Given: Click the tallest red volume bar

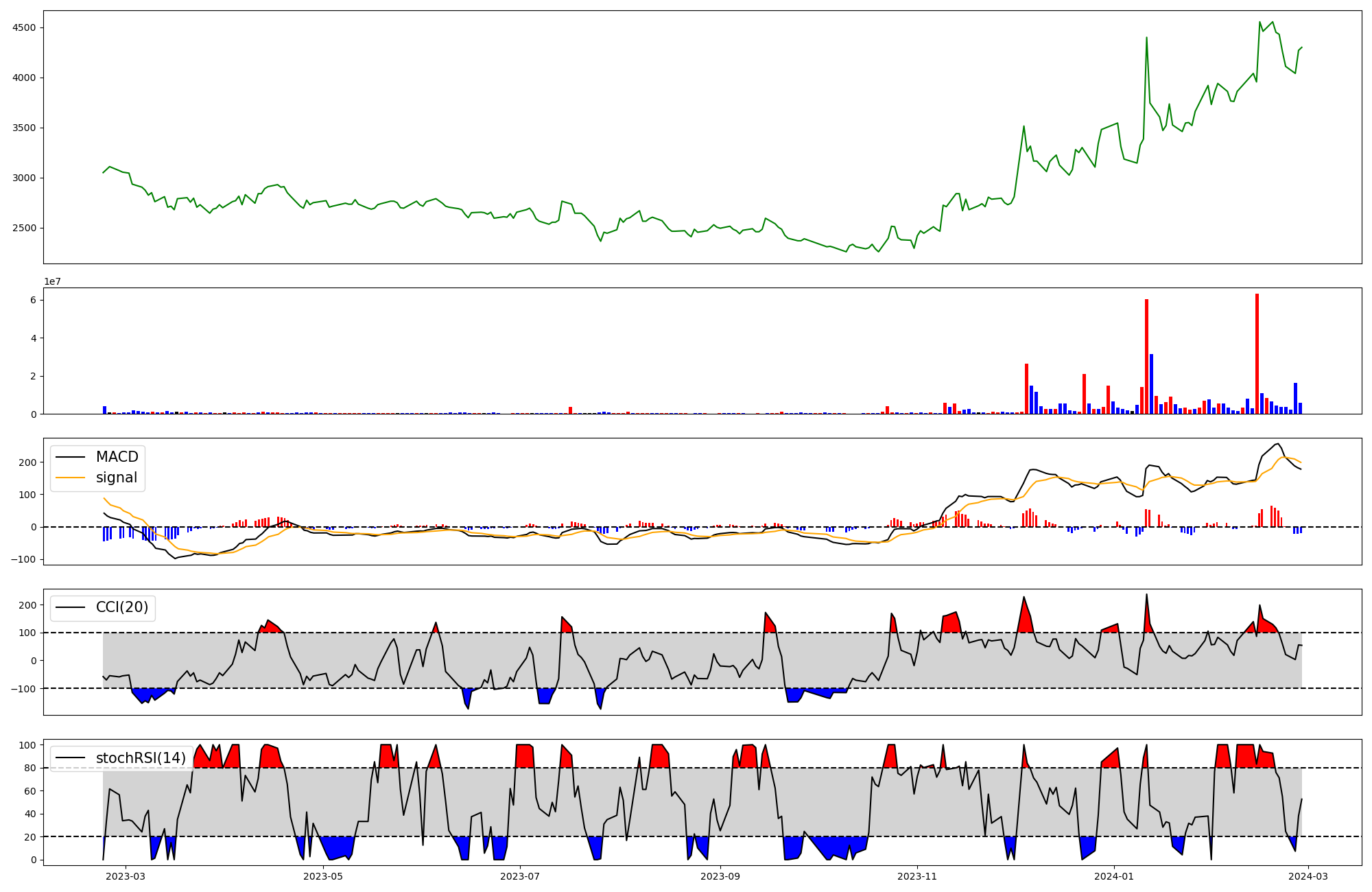Looking at the screenshot, I should (x=1257, y=353).
